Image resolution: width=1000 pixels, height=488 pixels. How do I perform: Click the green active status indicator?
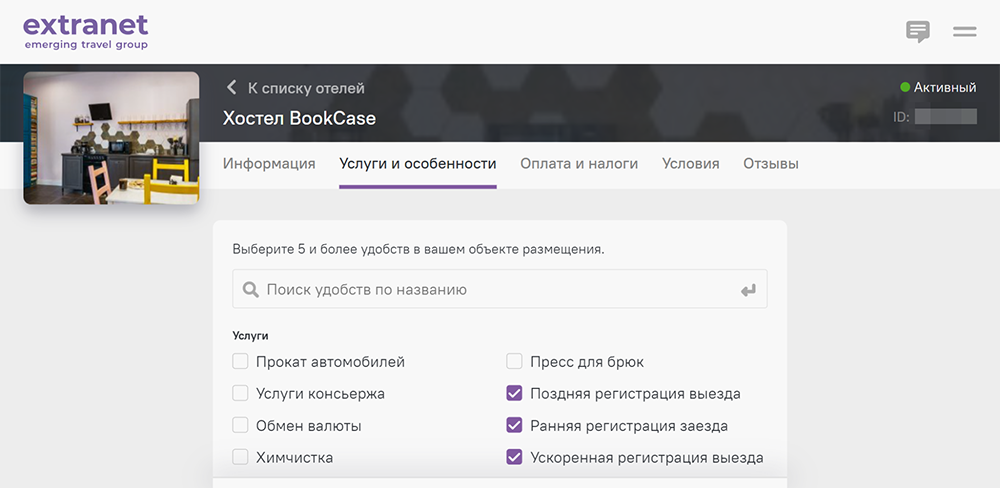[x=905, y=88]
